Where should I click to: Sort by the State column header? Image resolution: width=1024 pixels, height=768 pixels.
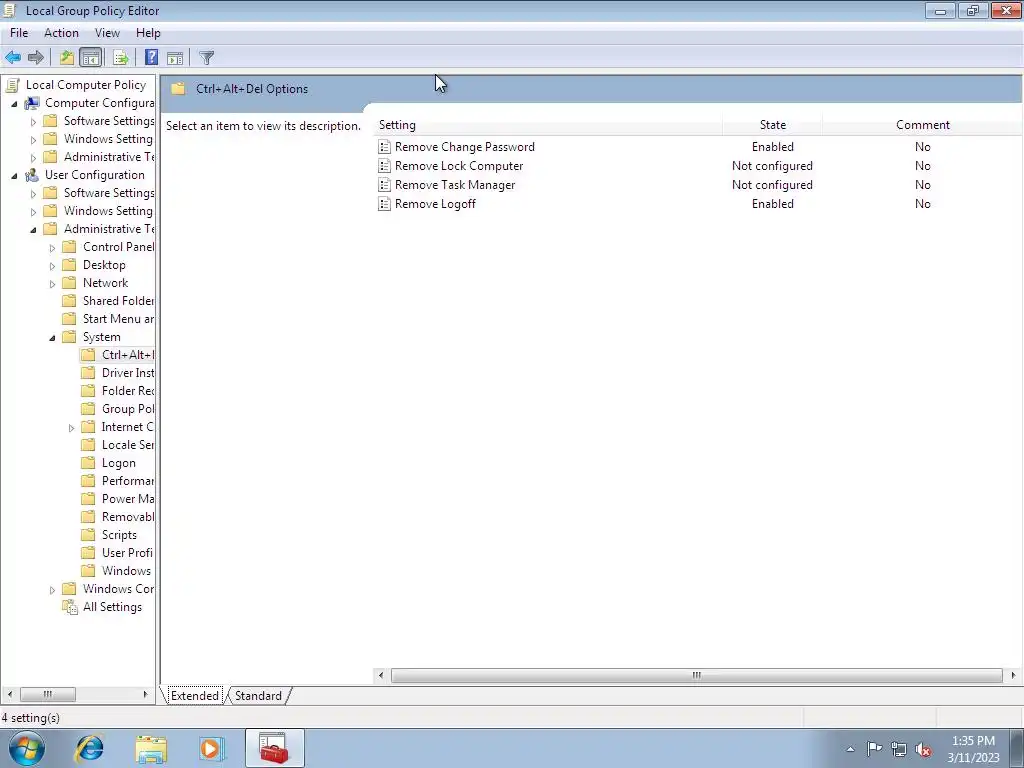(773, 125)
